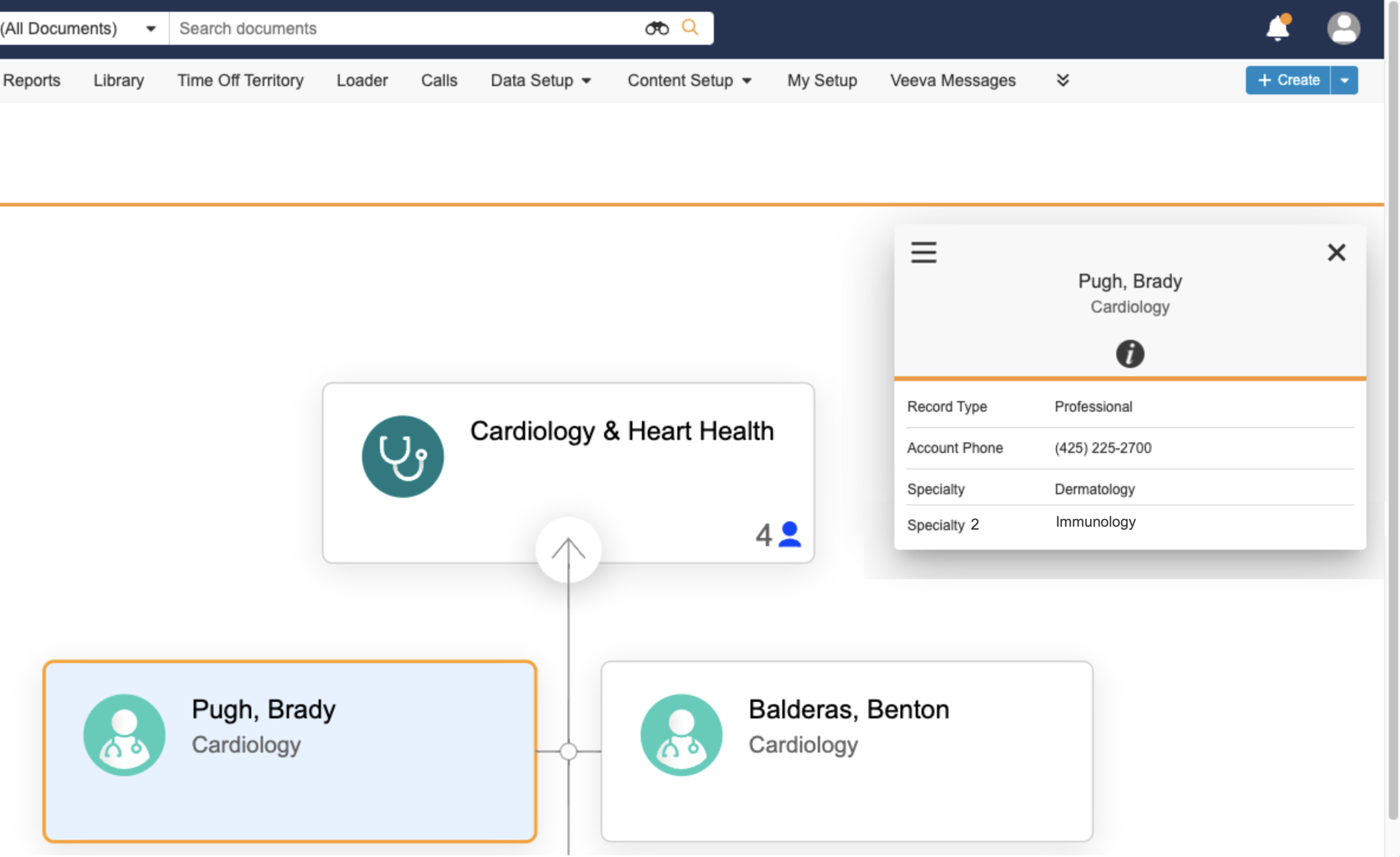
Task: Click the binoculars advanced search icon
Action: tap(656, 28)
